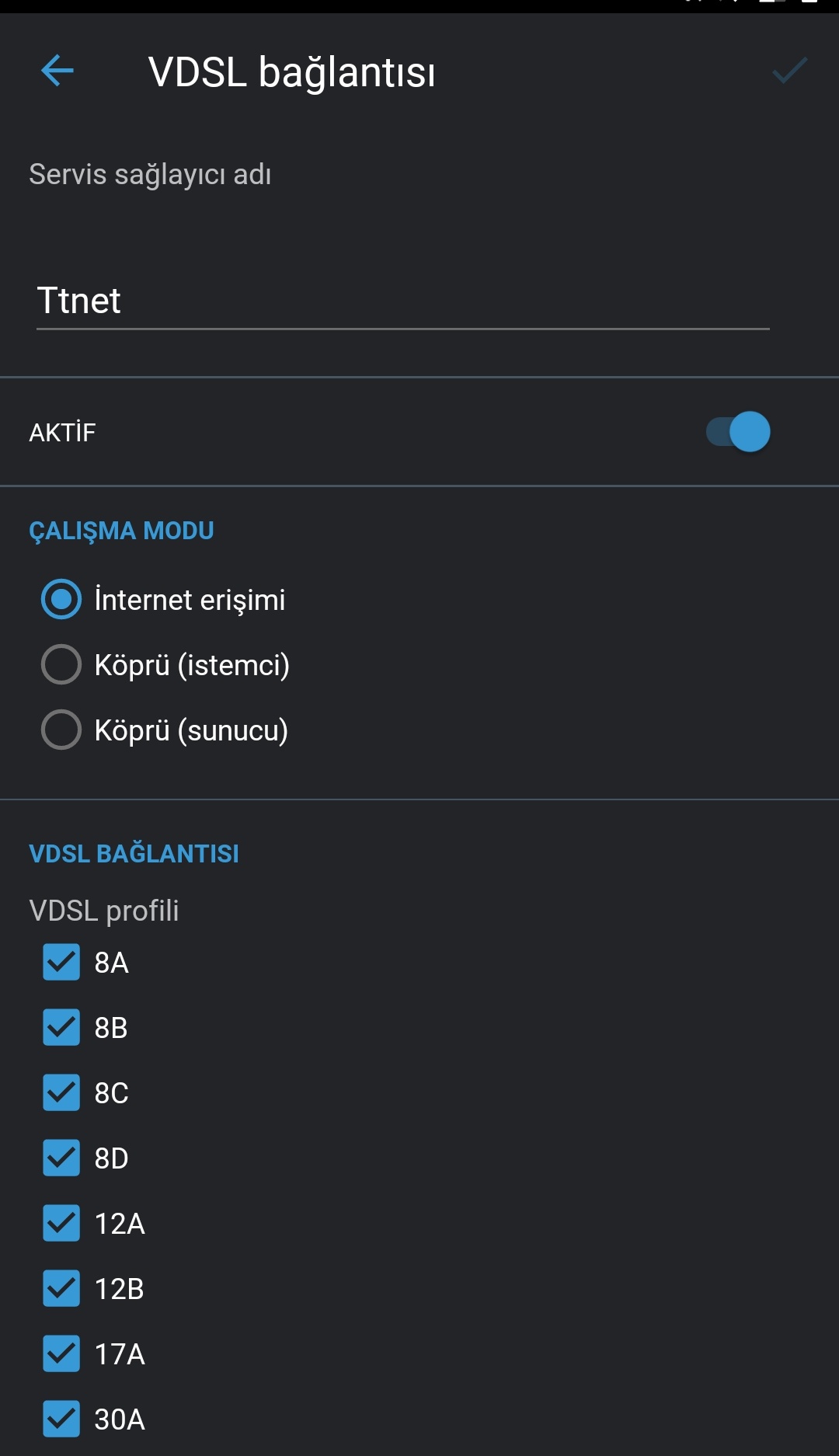Uncheck the 8A VDSL profile

click(61, 962)
